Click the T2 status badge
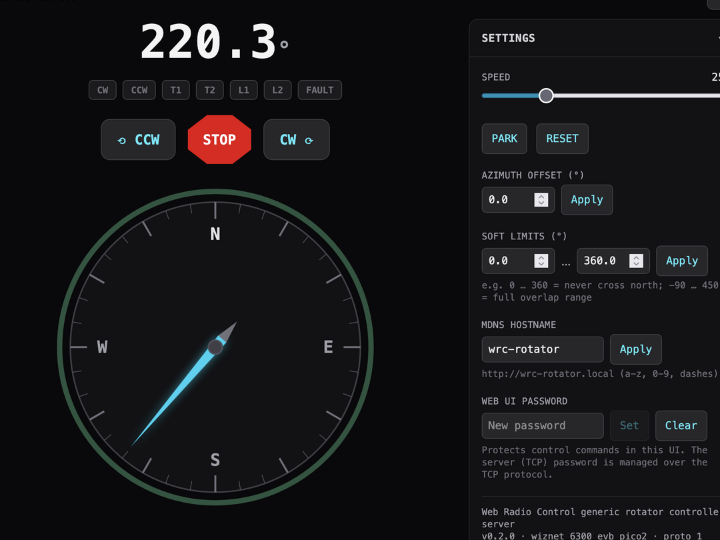 click(210, 90)
